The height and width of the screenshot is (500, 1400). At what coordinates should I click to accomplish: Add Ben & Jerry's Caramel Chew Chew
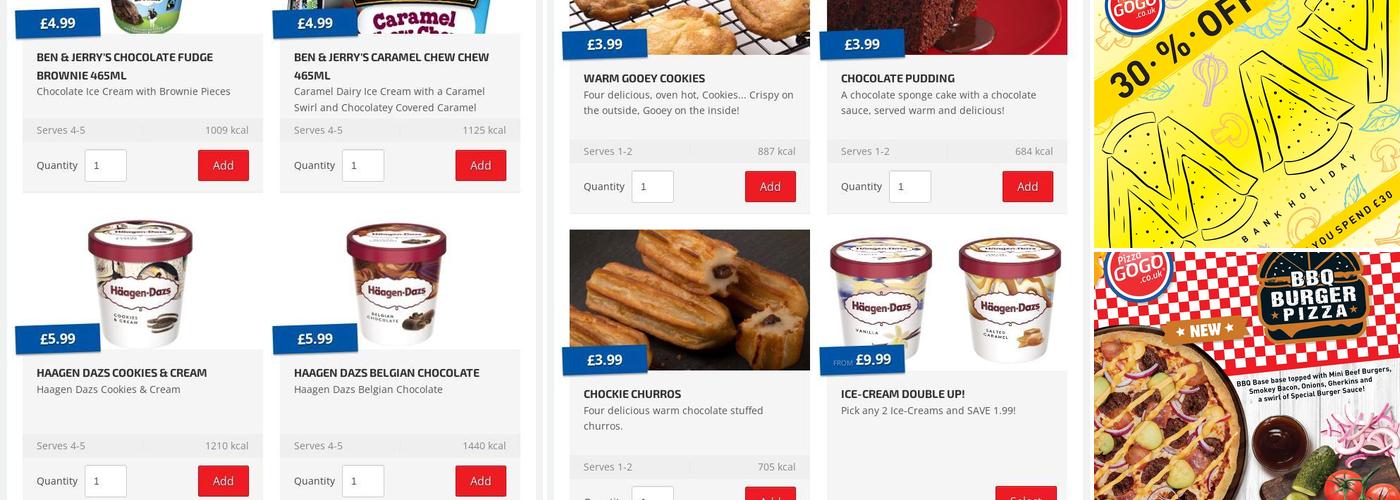[480, 166]
